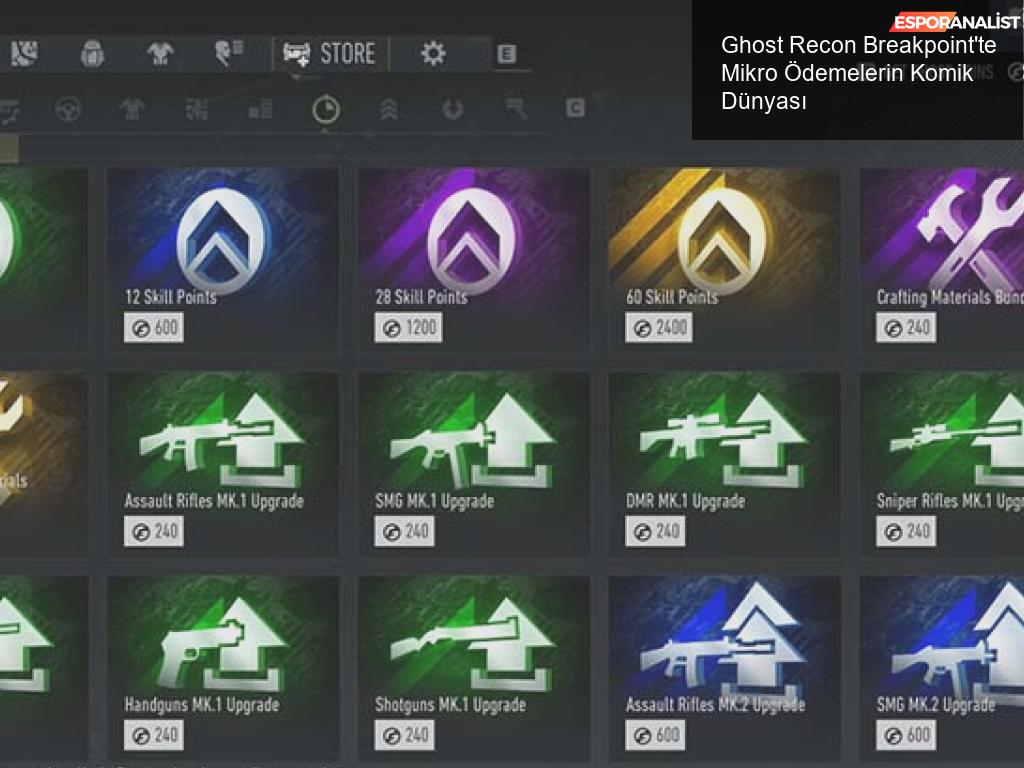Select the chevrons rank category icon
Viewport: 1024px width, 768px height.
click(x=389, y=109)
